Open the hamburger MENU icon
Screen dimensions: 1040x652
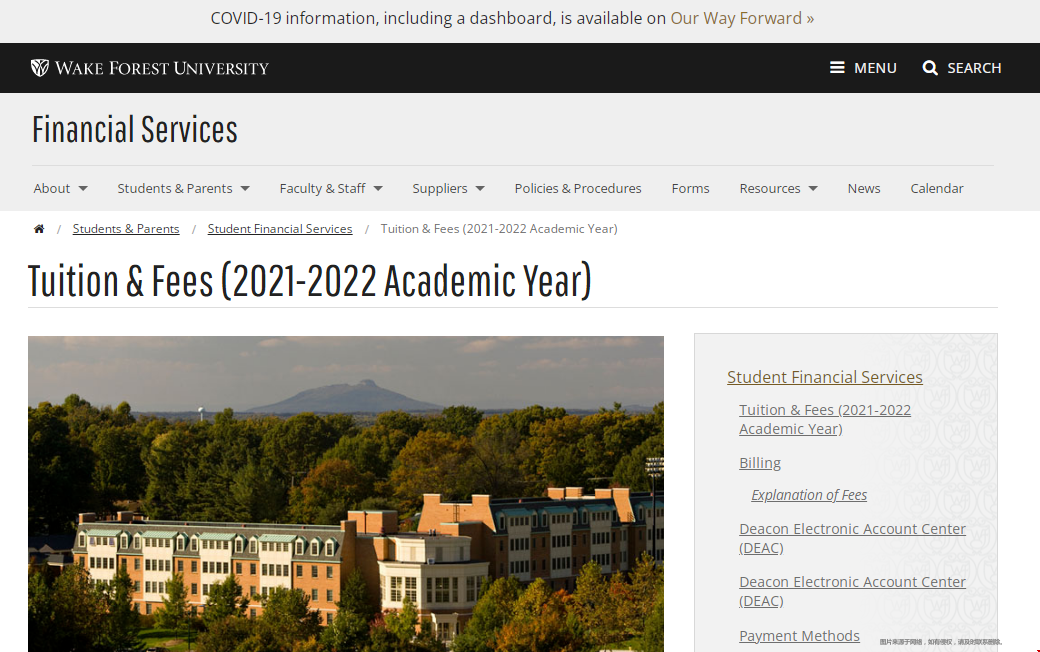point(837,68)
